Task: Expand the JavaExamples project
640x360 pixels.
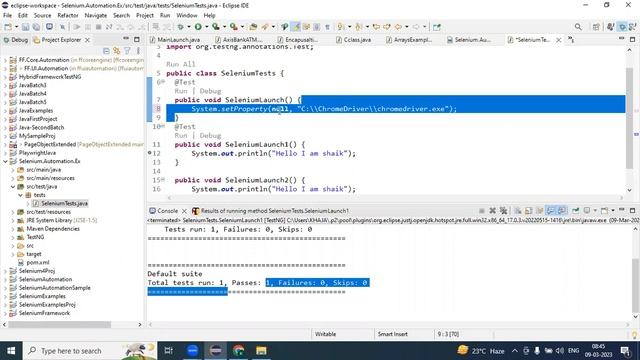Action: point(5,111)
